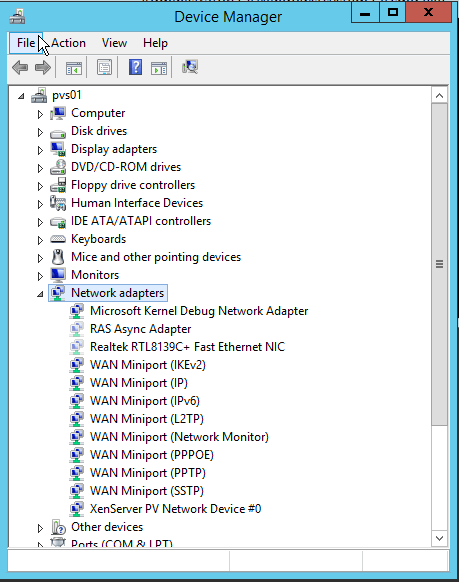This screenshot has height=582, width=459.
Task: Expand the Other devices node
Action: (40, 528)
